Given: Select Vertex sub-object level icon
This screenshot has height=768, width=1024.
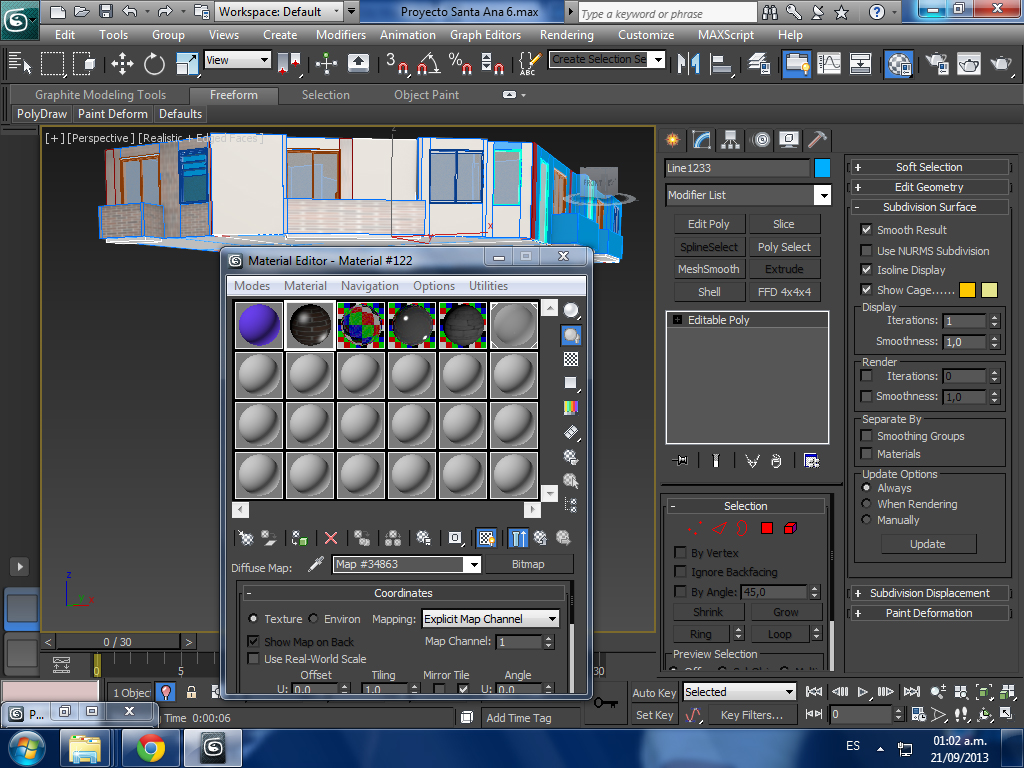Looking at the screenshot, I should coord(695,528).
